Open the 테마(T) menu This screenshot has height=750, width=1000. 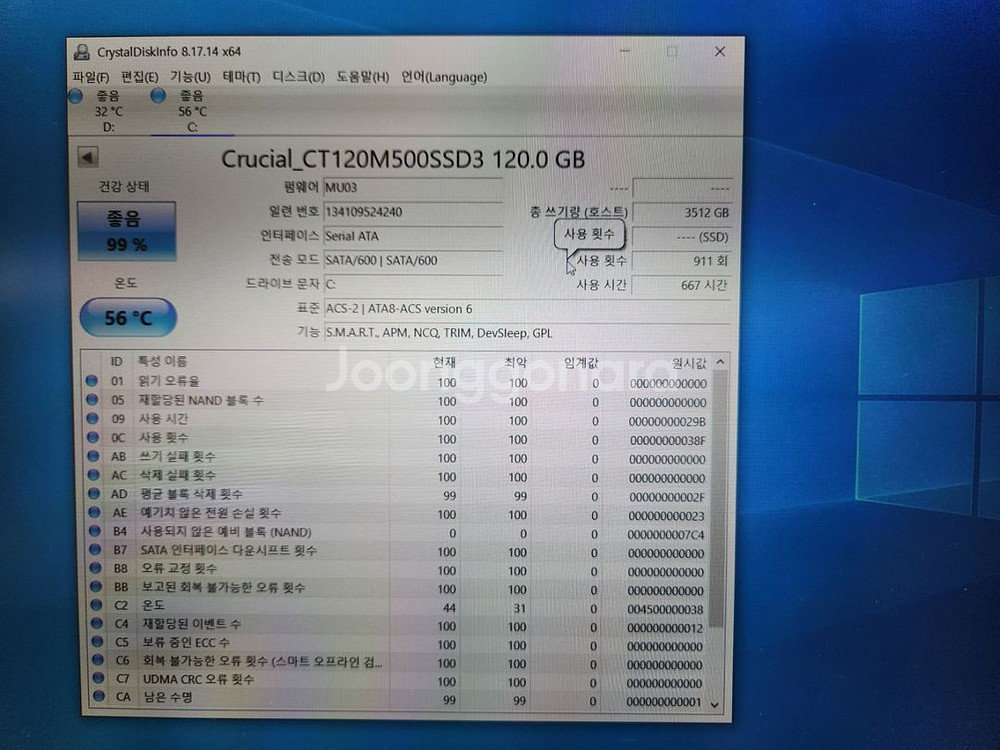[241, 77]
